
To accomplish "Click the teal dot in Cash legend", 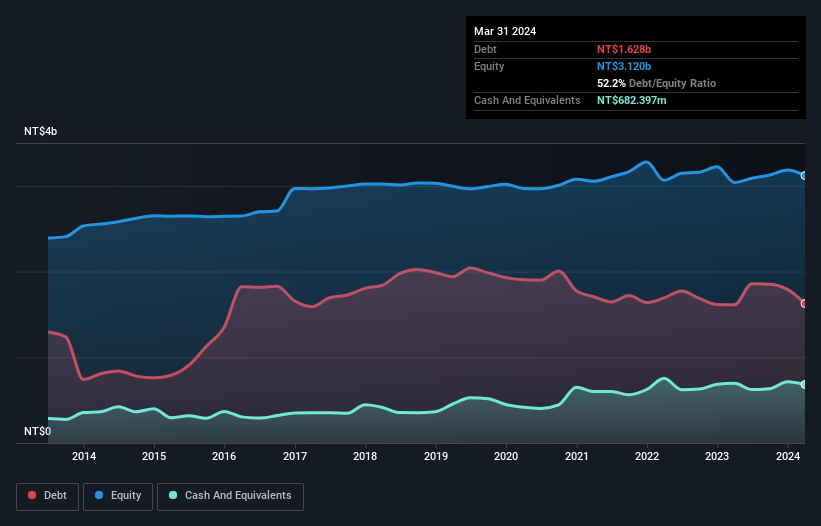I will (x=173, y=495).
